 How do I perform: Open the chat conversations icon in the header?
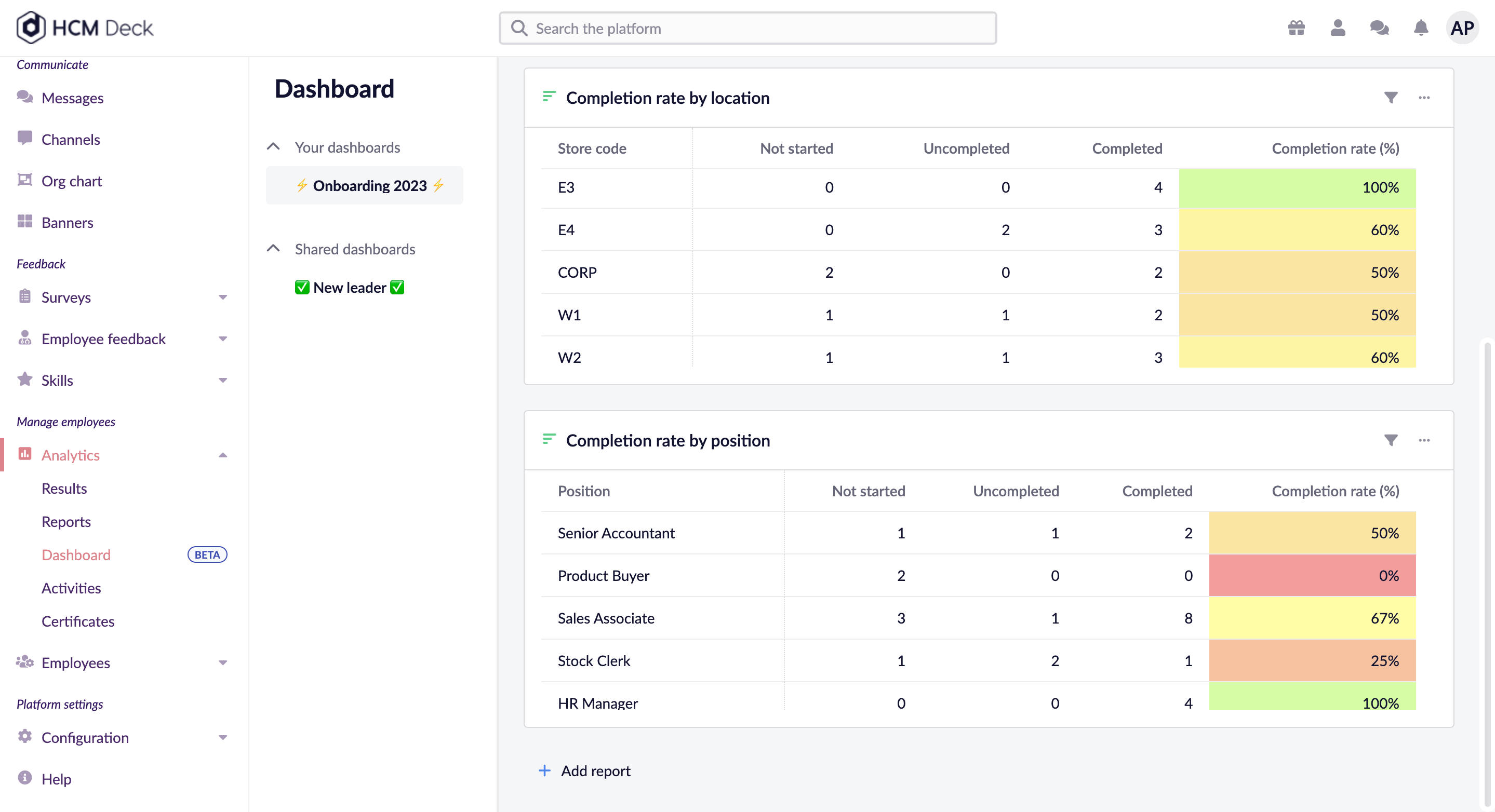pos(1380,28)
